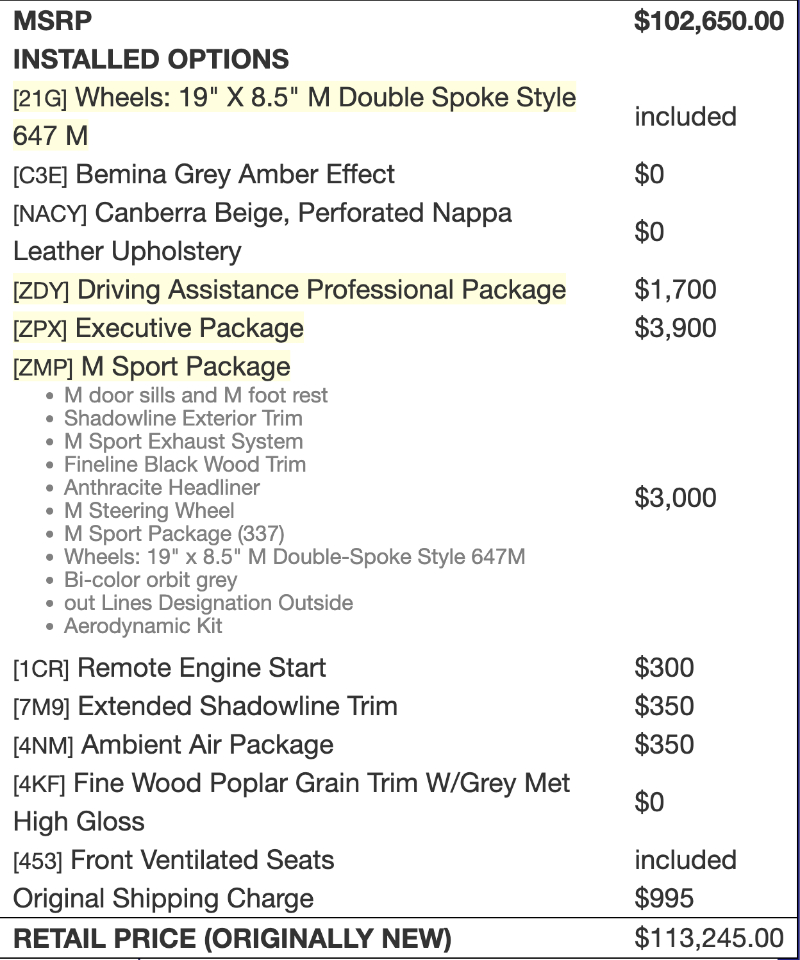
Task: Click the $1,700 Driving Assistance price
Action: [675, 290]
